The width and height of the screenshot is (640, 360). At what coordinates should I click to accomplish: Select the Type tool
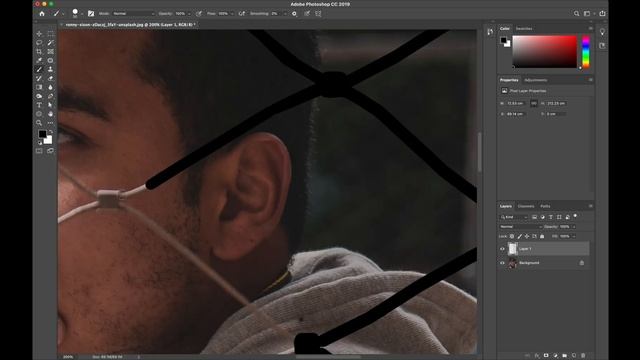[39, 105]
